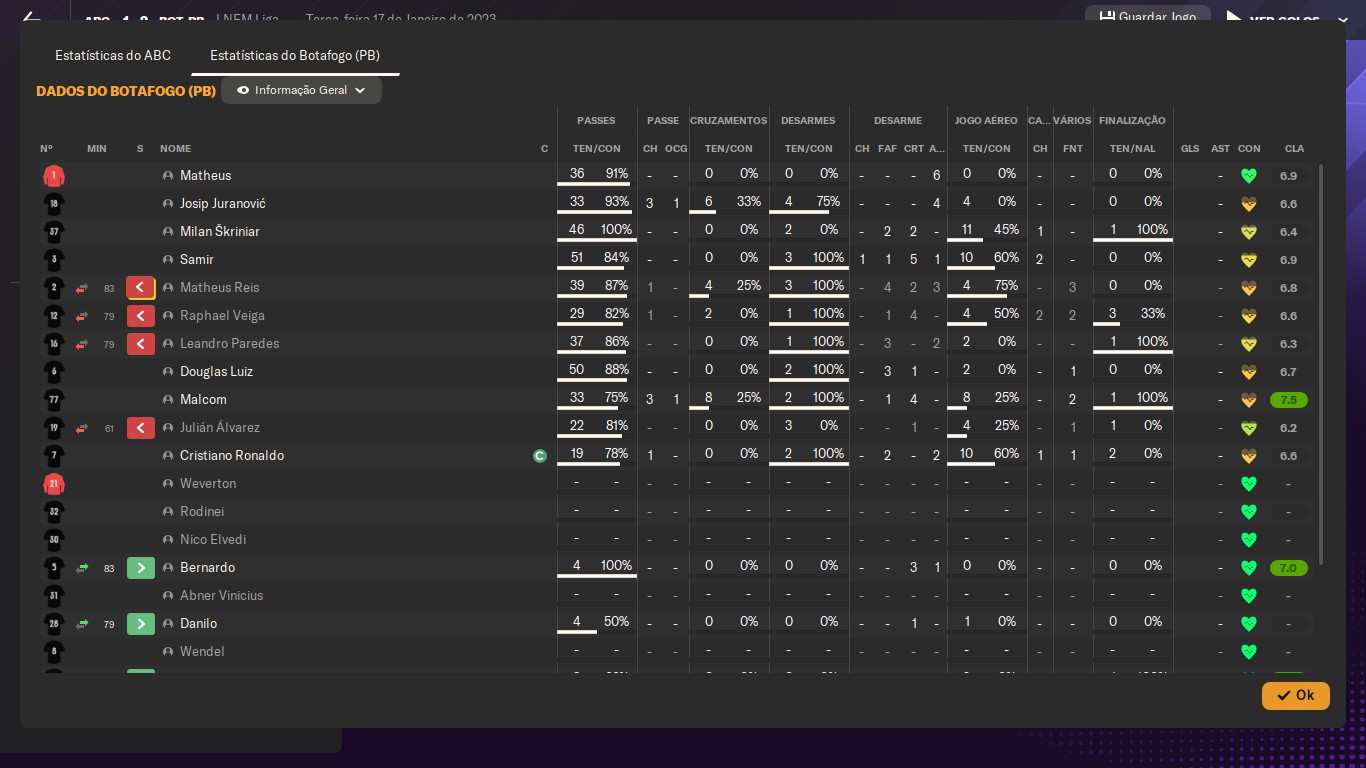
Task: Click captain badge next to Cristiano Ronaldo
Action: pyautogui.click(x=540, y=456)
